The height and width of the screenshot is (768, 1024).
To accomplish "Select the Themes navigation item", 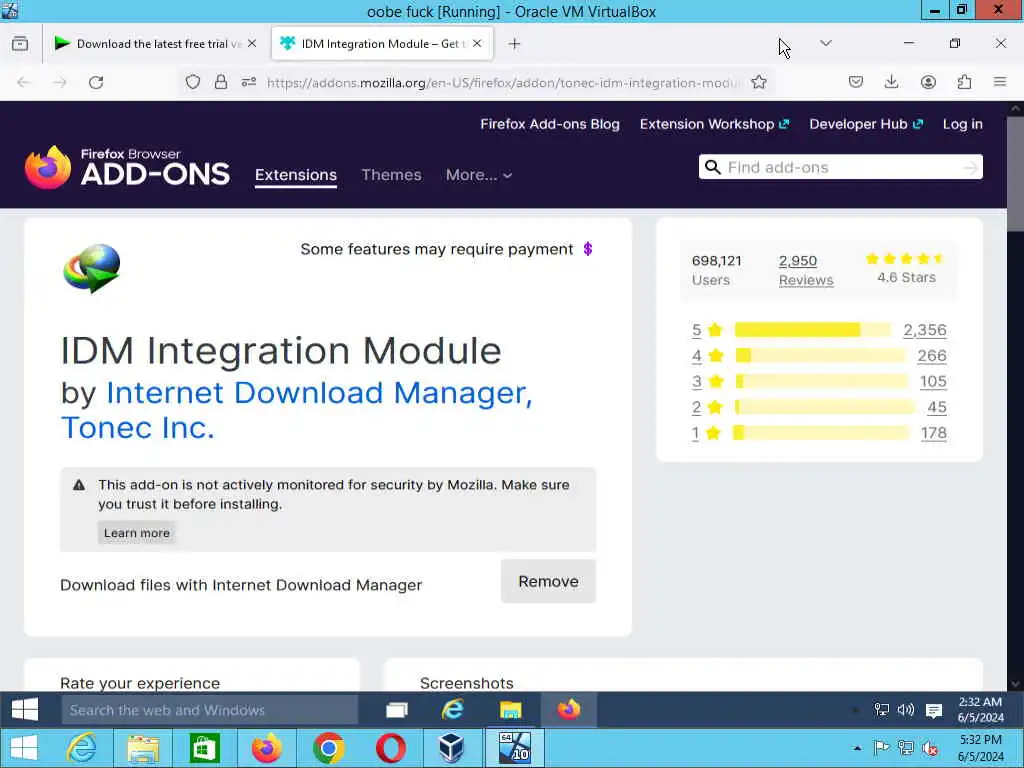I will pyautogui.click(x=391, y=175).
